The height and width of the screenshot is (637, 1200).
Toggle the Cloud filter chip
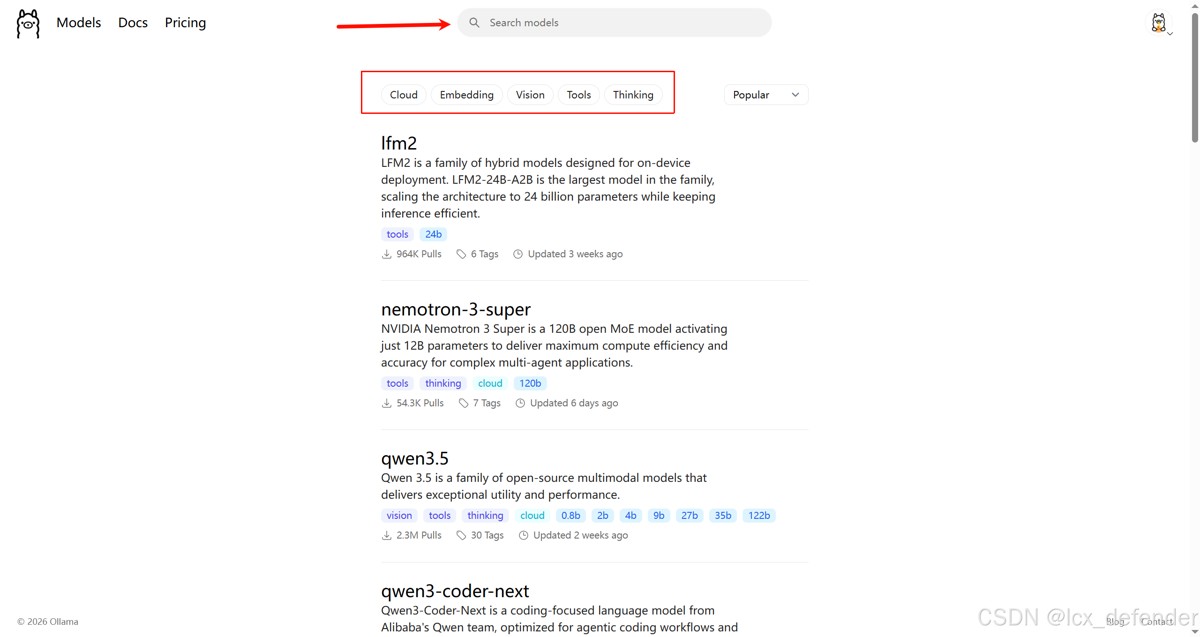click(x=404, y=95)
